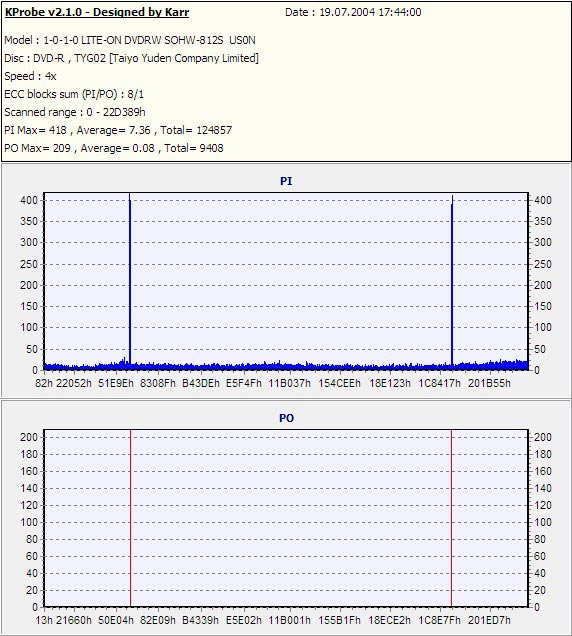The width and height of the screenshot is (572, 636).
Task: Click the 400 label on PI left axis
Action: [x=28, y=200]
